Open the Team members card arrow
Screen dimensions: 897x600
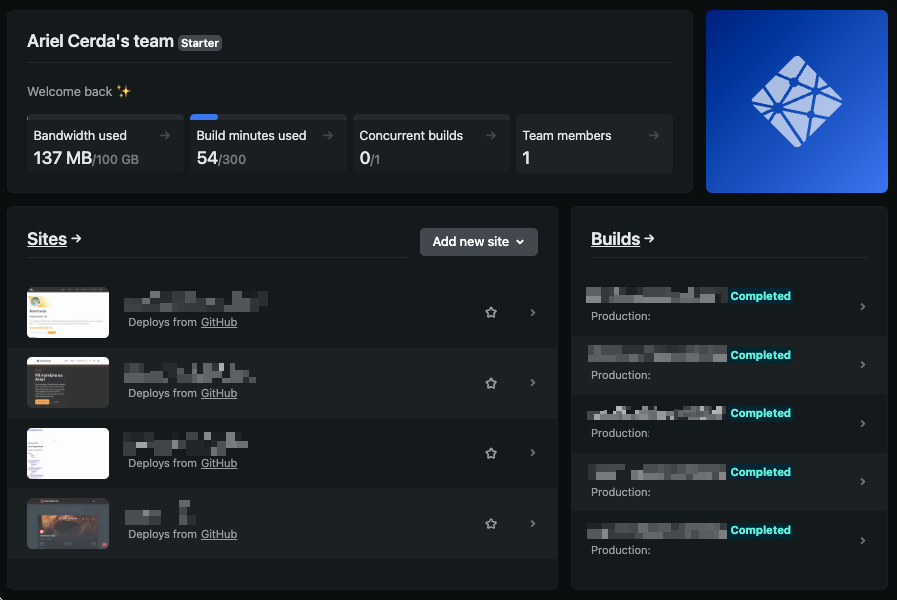click(x=654, y=136)
